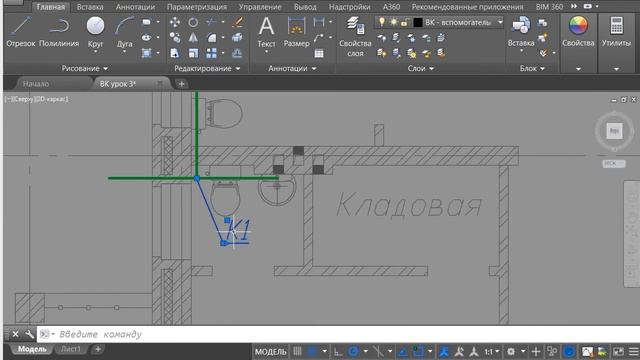Image resolution: width=640 pixels, height=360 pixels.
Task: Add a new drawing tab with plus
Action: pyautogui.click(x=181, y=84)
